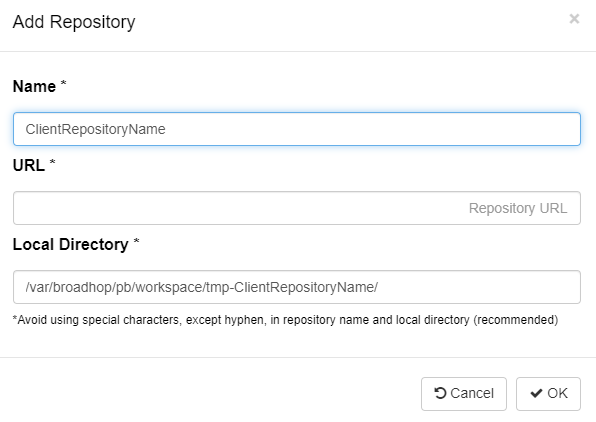Click the word recommended in the note
Screen dimensions: 596x422
coord(516,320)
